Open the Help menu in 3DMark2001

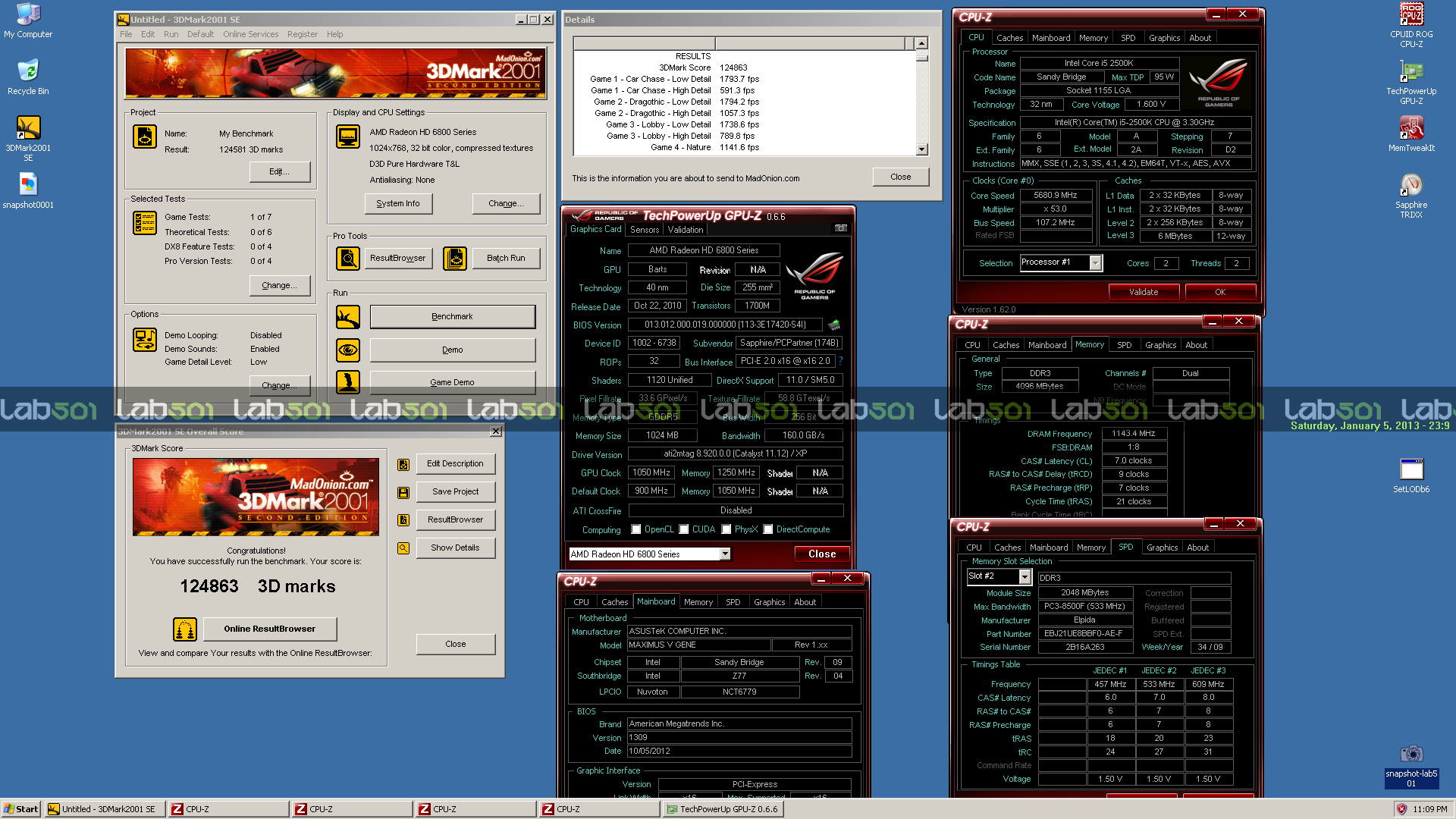click(334, 34)
